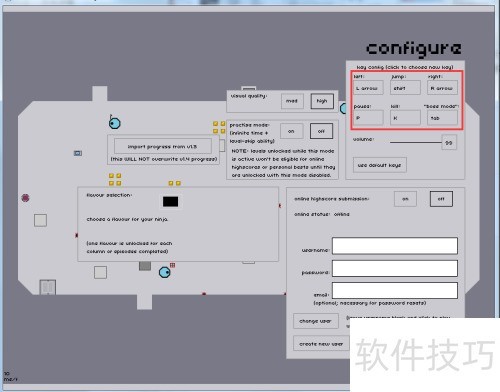
Task: Click the change user button
Action: [x=316, y=321]
